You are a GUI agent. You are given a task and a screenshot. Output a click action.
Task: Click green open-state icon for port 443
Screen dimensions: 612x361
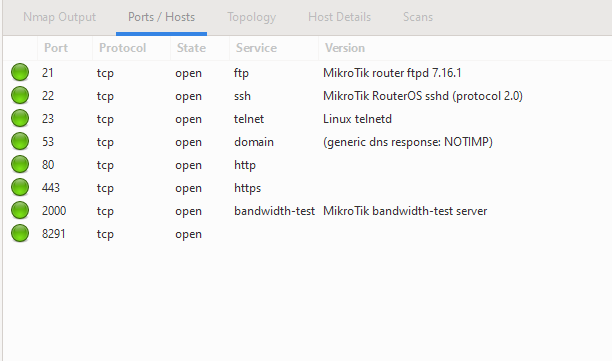tap(20, 188)
